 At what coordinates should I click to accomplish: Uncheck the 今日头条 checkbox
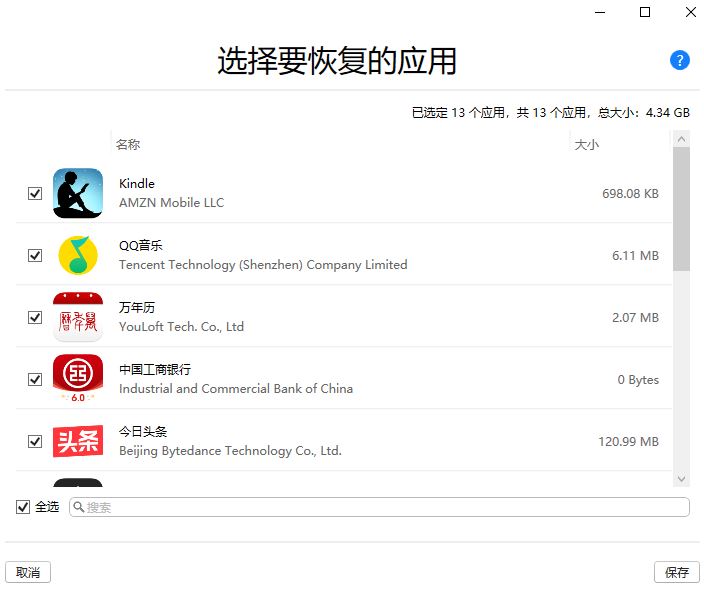(x=35, y=441)
